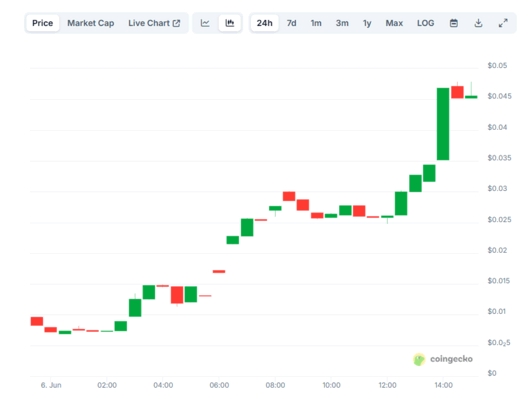Image resolution: width=531 pixels, height=399 pixels.
Task: Download chart data icon
Action: tap(478, 23)
